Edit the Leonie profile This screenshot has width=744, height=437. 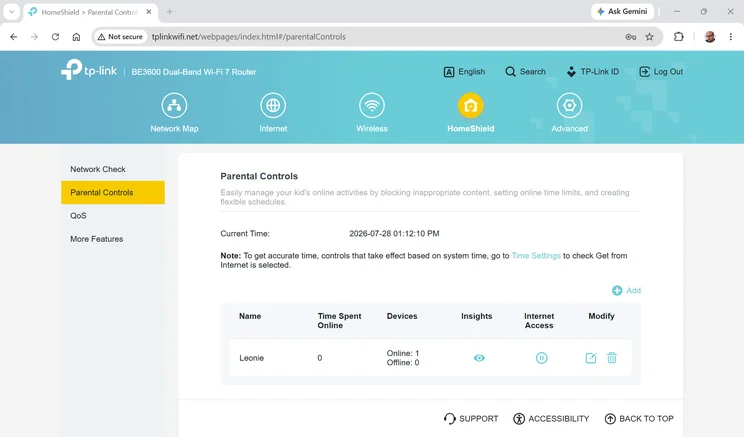[591, 358]
